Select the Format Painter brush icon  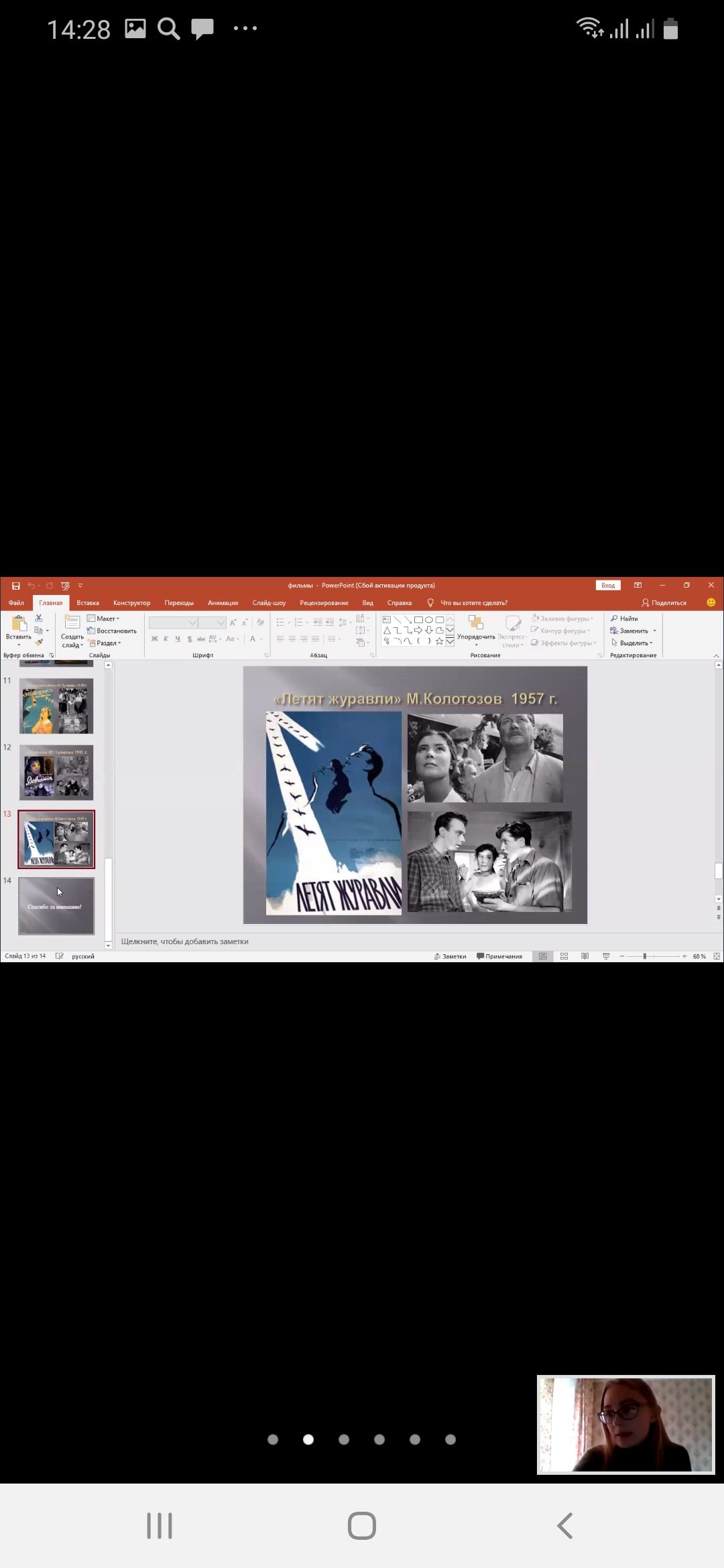tap(39, 643)
